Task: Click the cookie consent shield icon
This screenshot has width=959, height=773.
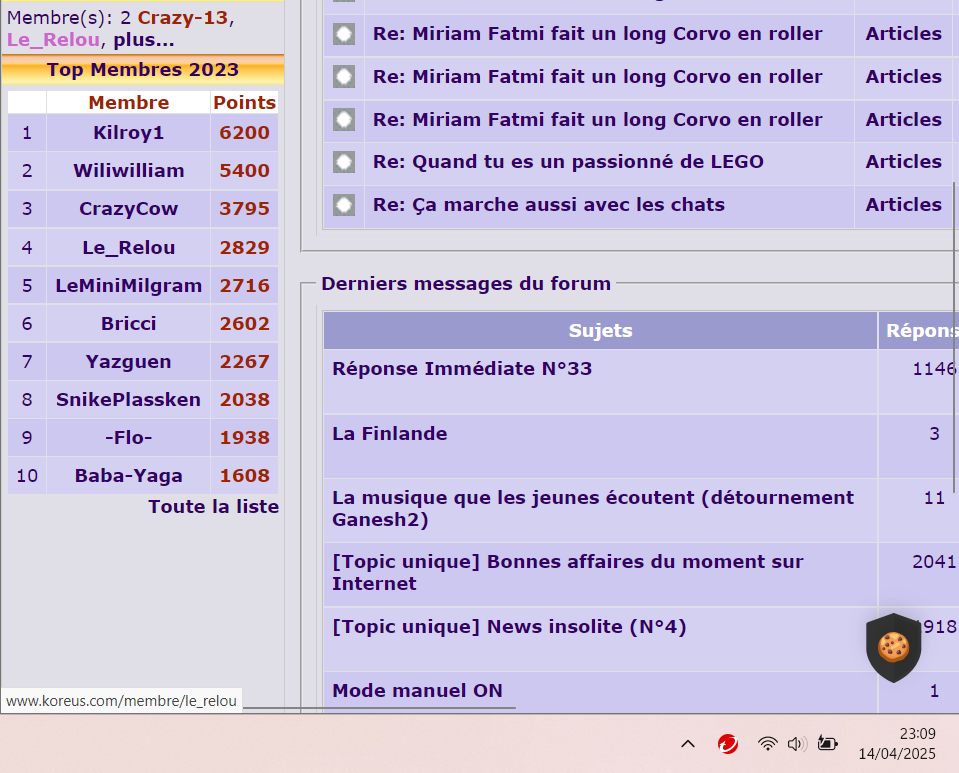Action: pos(893,647)
